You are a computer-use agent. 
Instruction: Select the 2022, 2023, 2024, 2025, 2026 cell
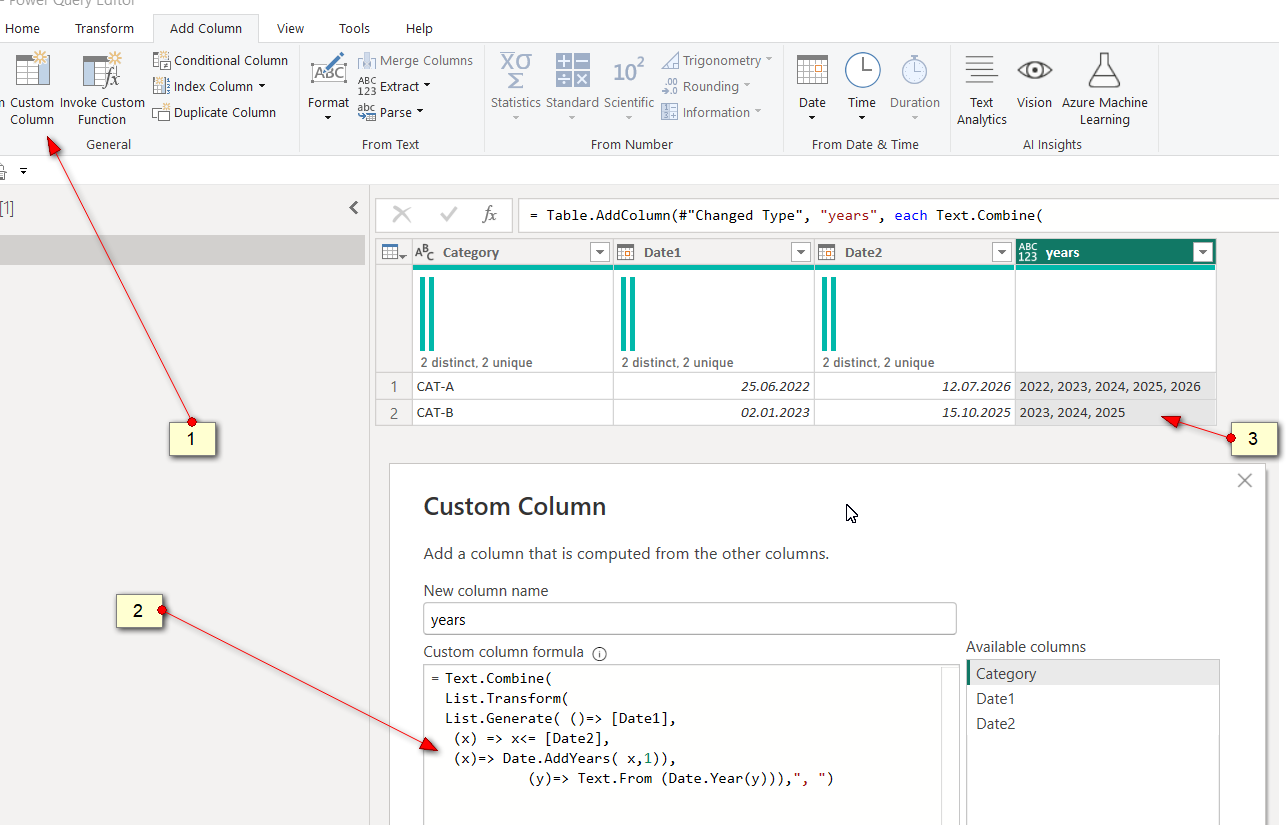point(1116,386)
